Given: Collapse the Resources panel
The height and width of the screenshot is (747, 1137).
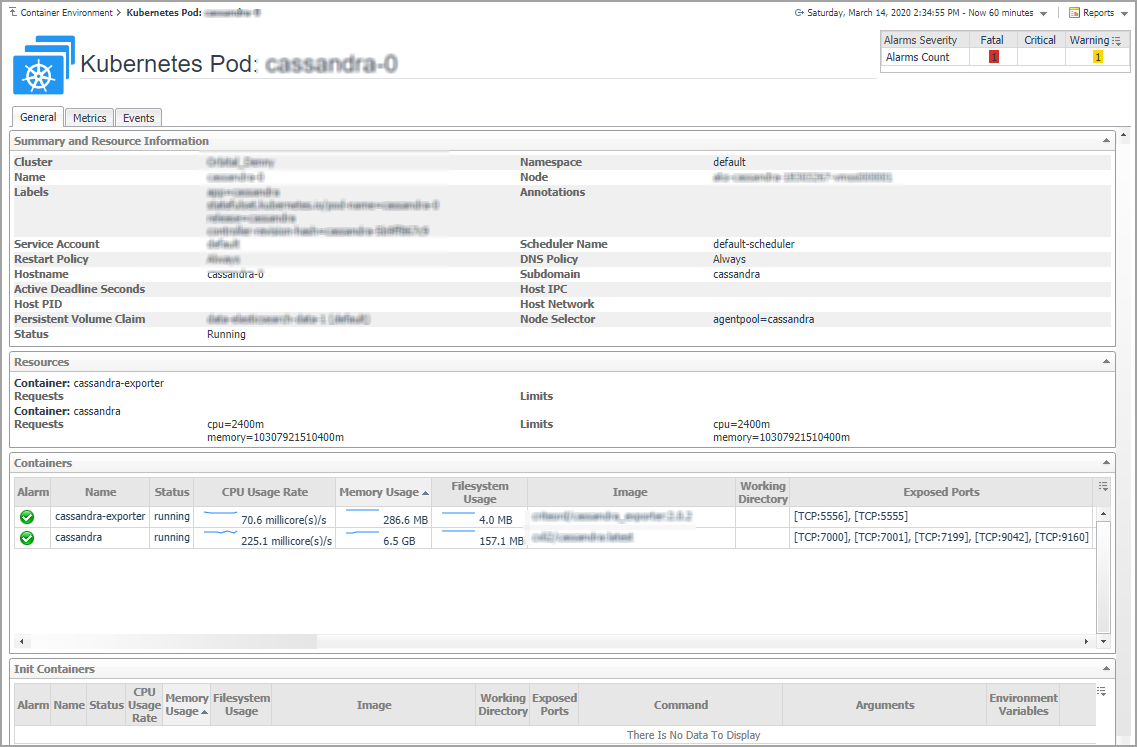Looking at the screenshot, I should click(1106, 362).
